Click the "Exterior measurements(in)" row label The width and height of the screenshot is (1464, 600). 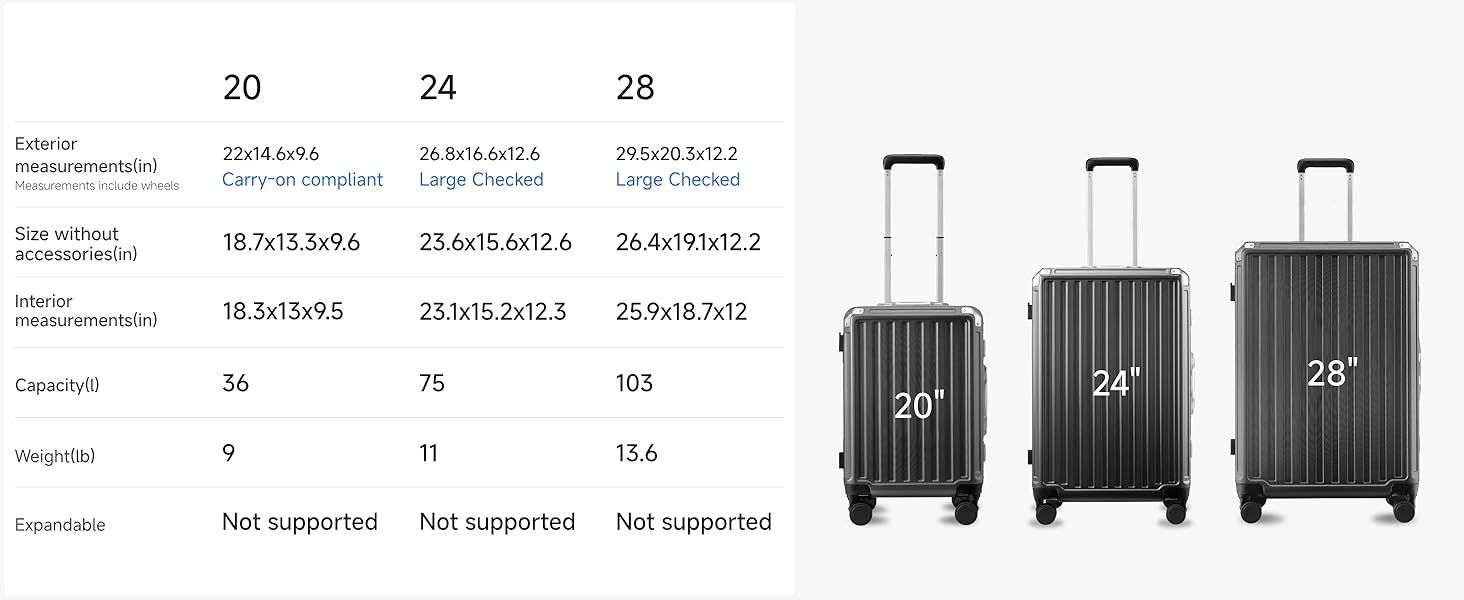(x=86, y=155)
